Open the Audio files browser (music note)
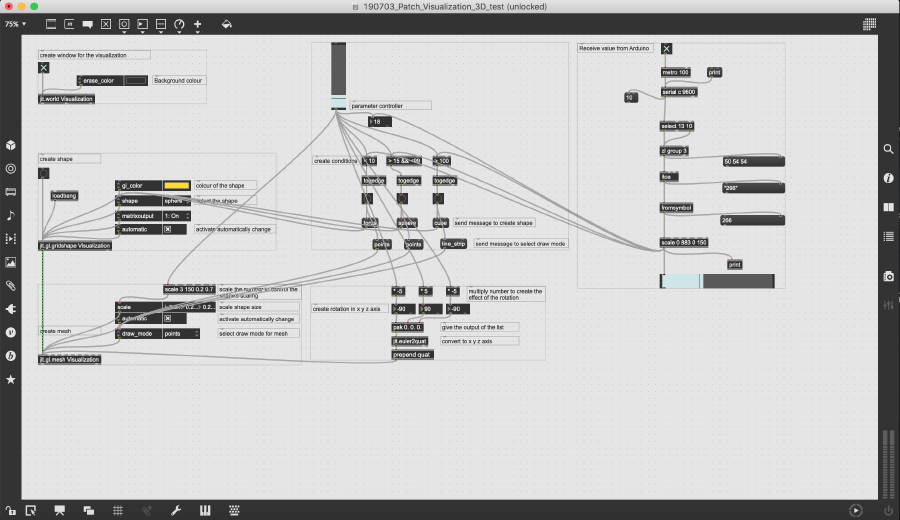This screenshot has width=900, height=520. [11, 215]
